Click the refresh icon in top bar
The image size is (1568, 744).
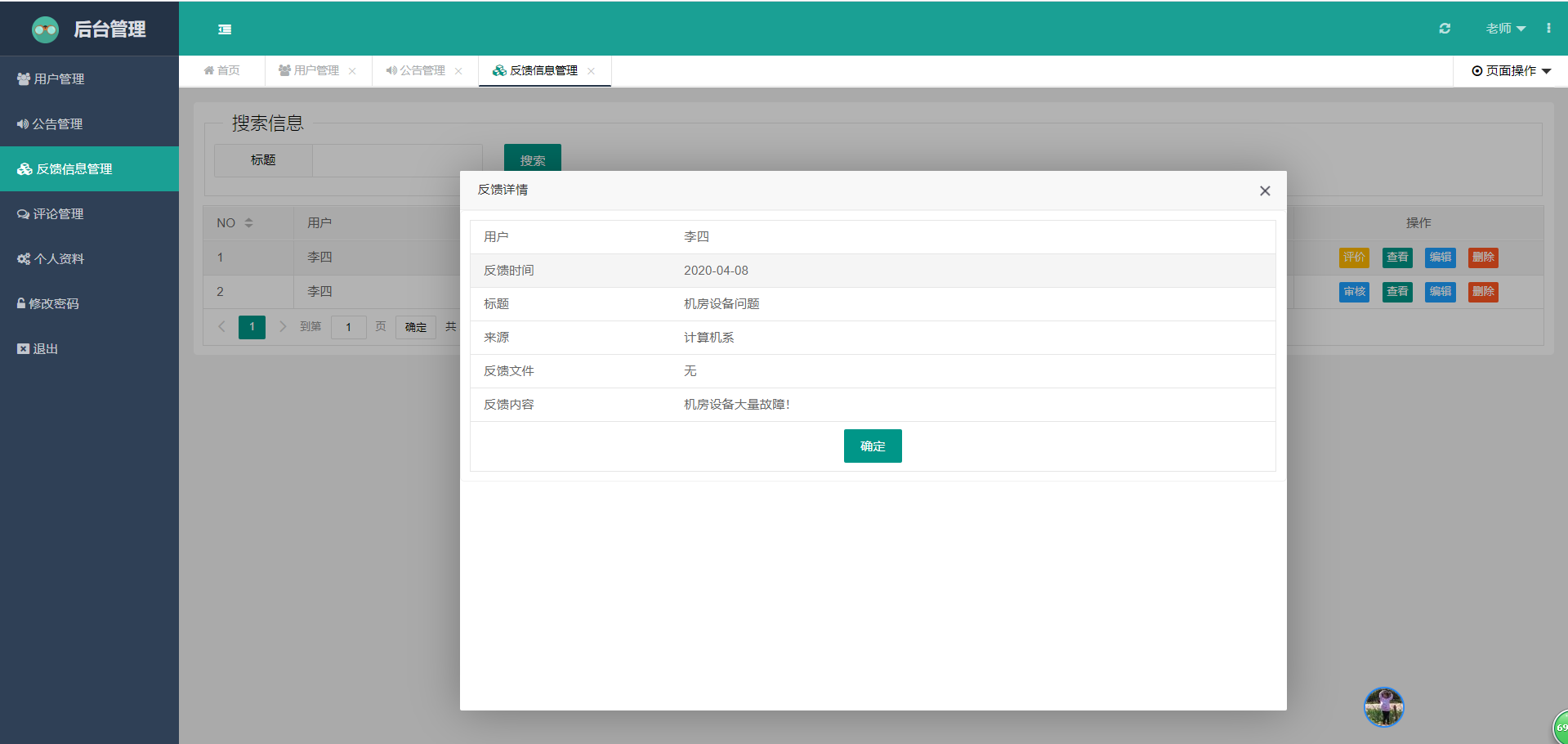click(1445, 29)
